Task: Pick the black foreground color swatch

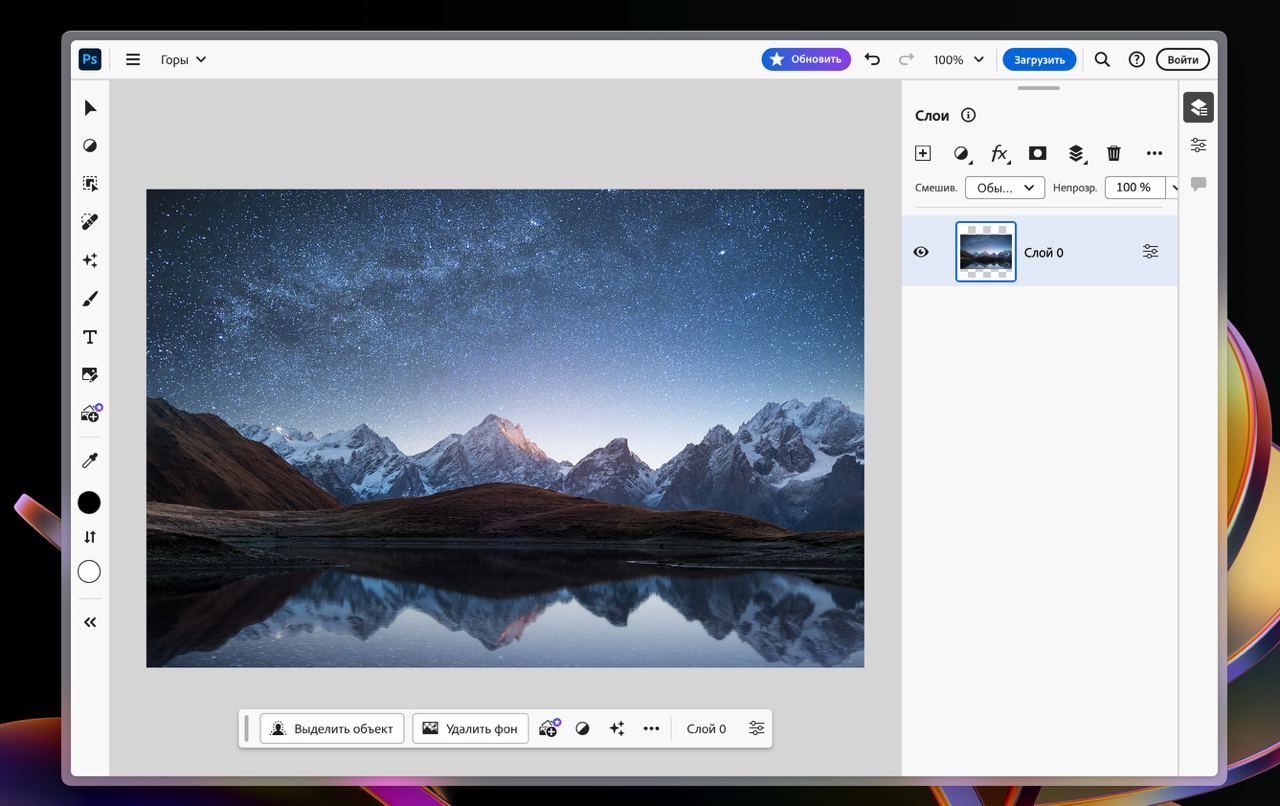Action: (90, 502)
